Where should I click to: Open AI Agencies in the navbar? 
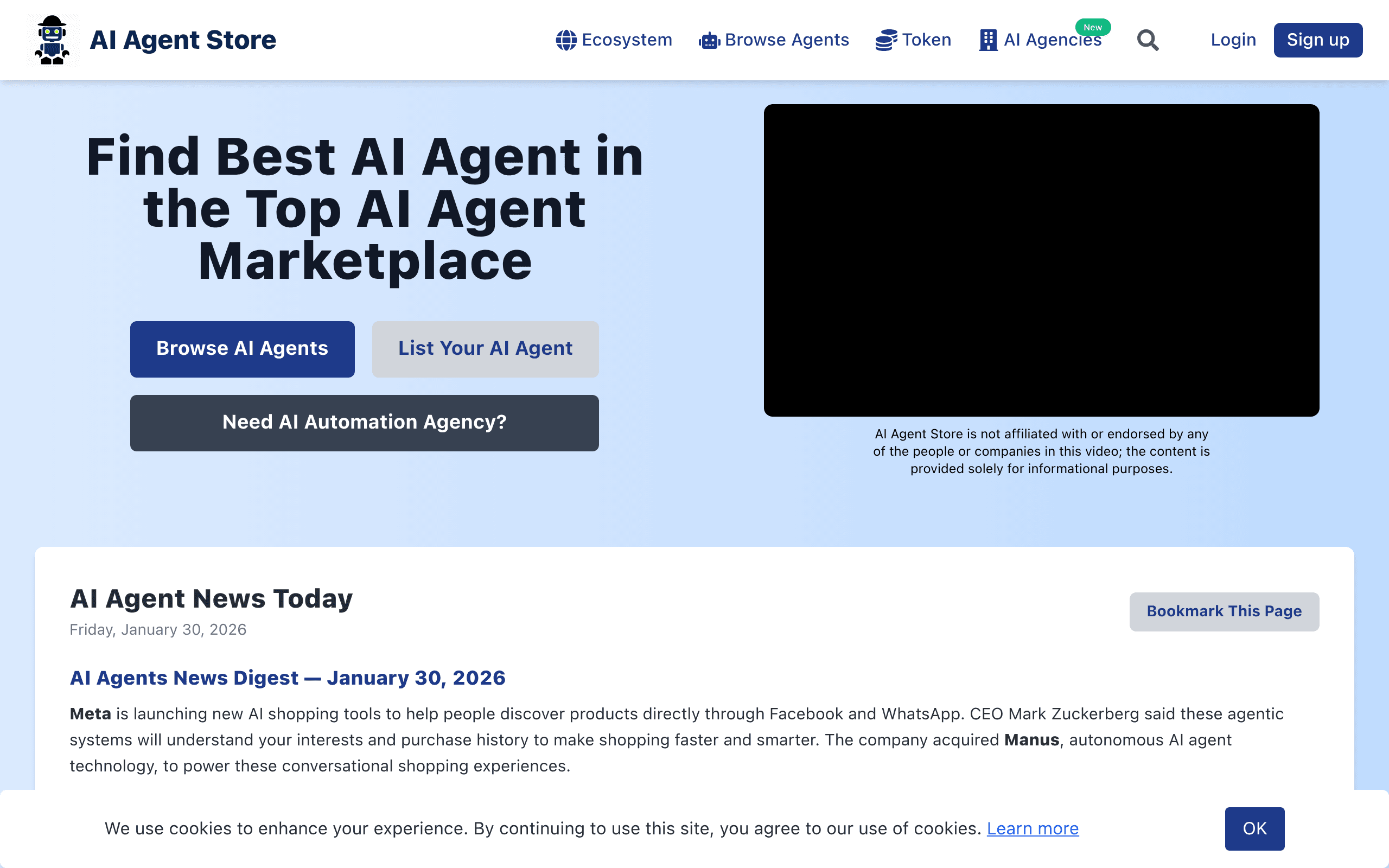[1040, 40]
